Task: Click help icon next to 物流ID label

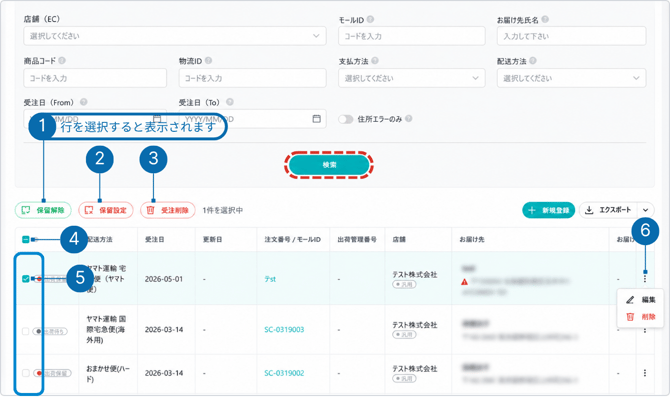Action: (x=209, y=61)
